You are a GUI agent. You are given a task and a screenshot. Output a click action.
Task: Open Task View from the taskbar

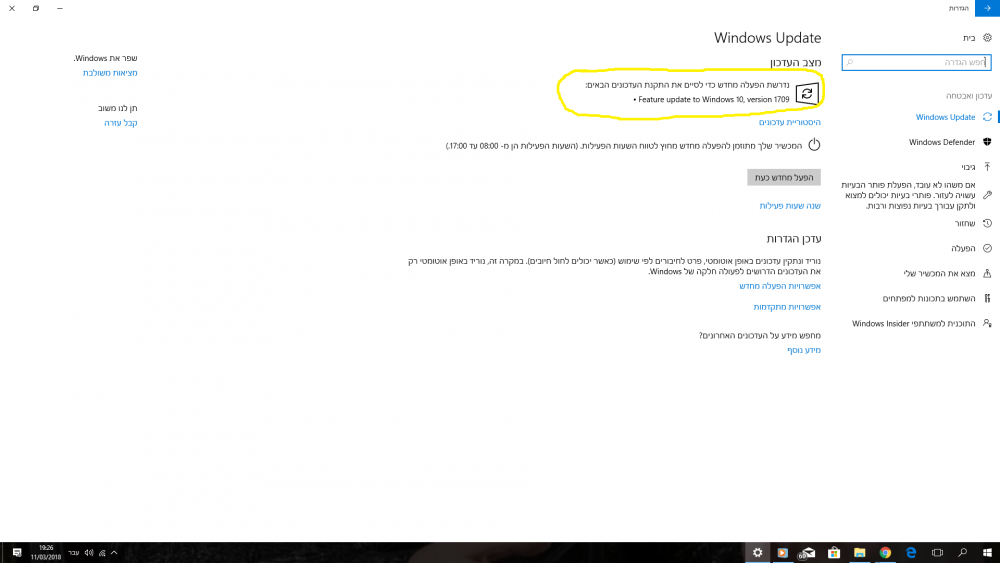coord(937,553)
